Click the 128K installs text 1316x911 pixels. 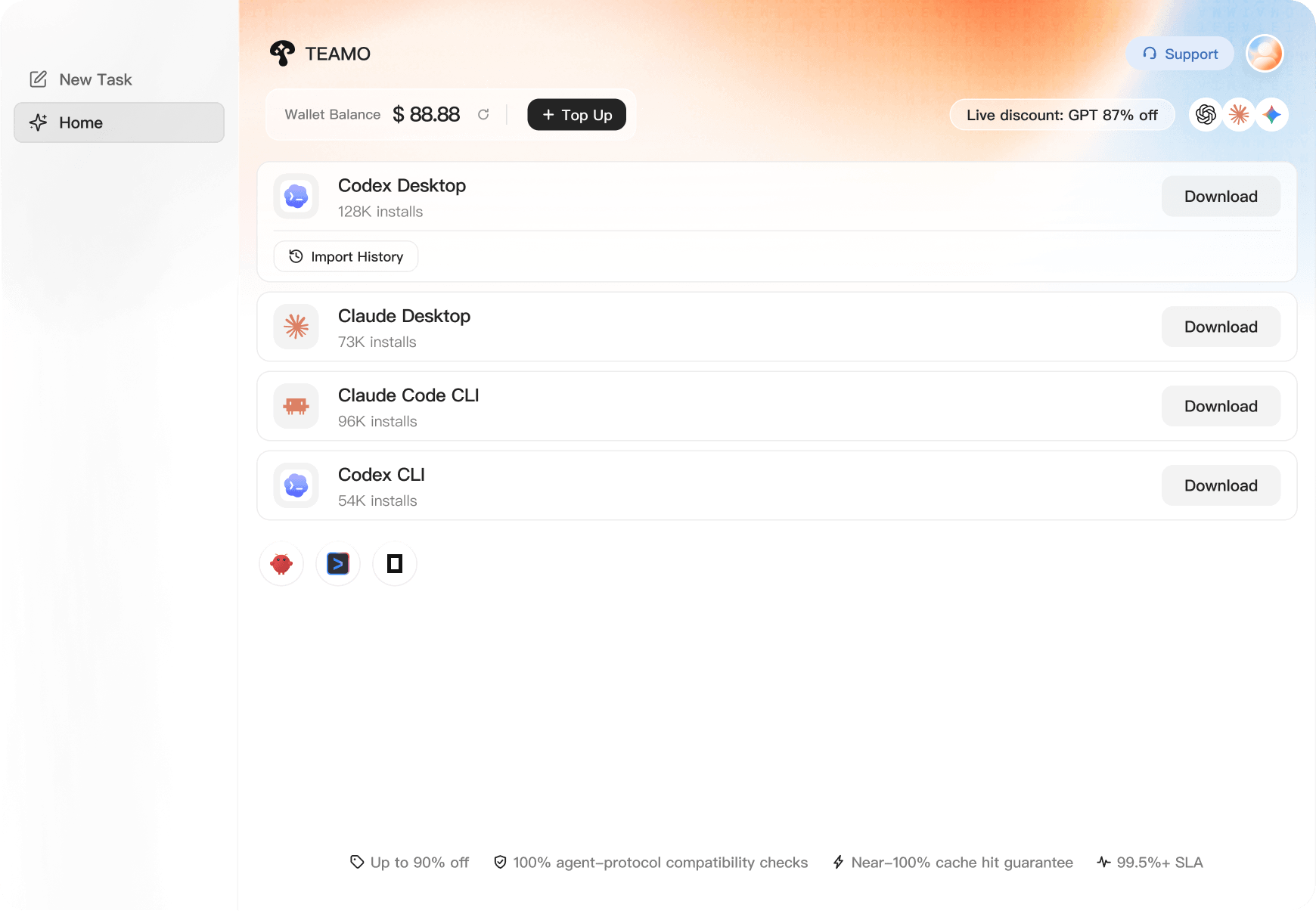point(380,212)
